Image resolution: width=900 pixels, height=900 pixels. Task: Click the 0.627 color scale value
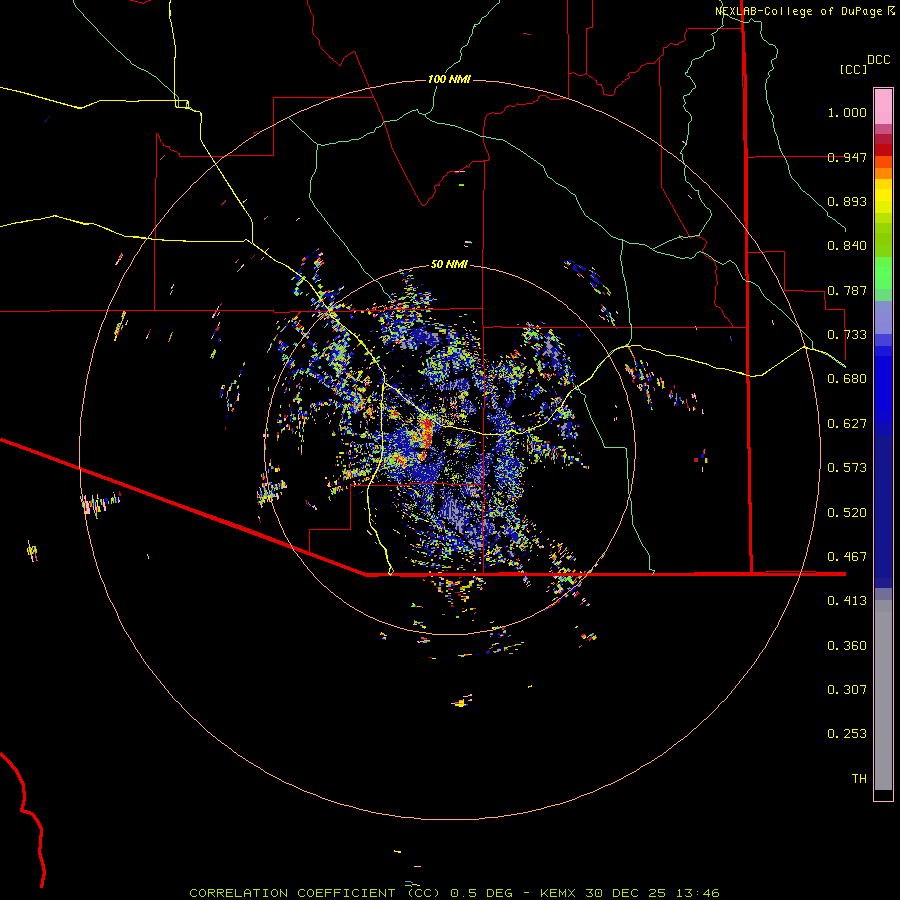tap(847, 424)
